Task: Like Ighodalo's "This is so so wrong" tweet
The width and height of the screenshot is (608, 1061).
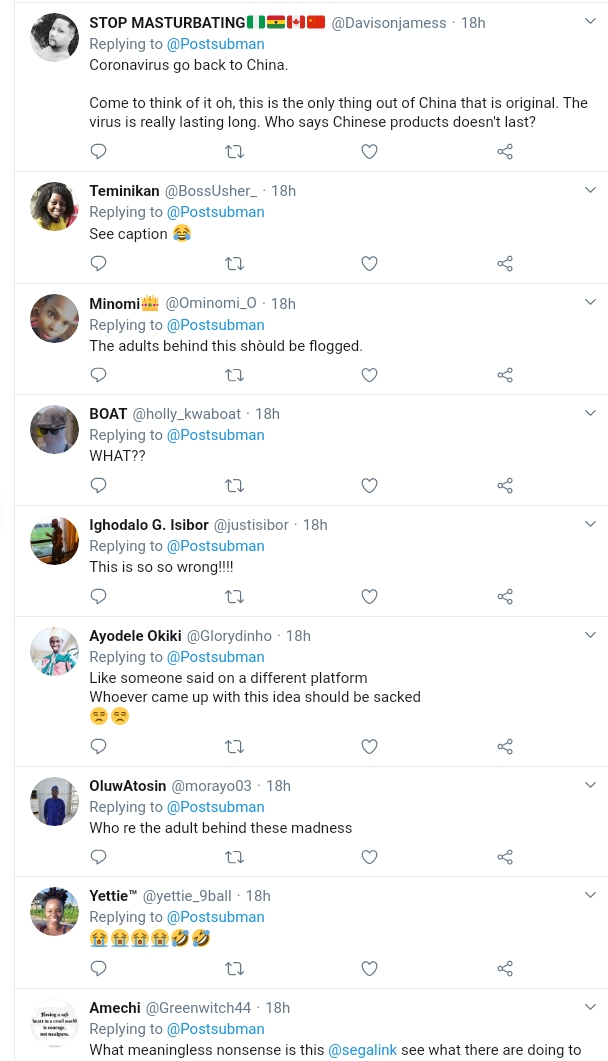Action: pyautogui.click(x=369, y=597)
